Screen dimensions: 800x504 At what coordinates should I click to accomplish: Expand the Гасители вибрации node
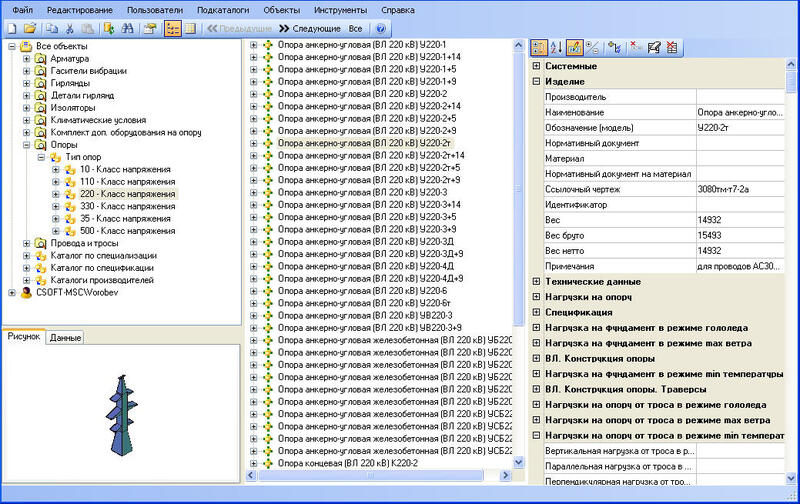[x=27, y=71]
